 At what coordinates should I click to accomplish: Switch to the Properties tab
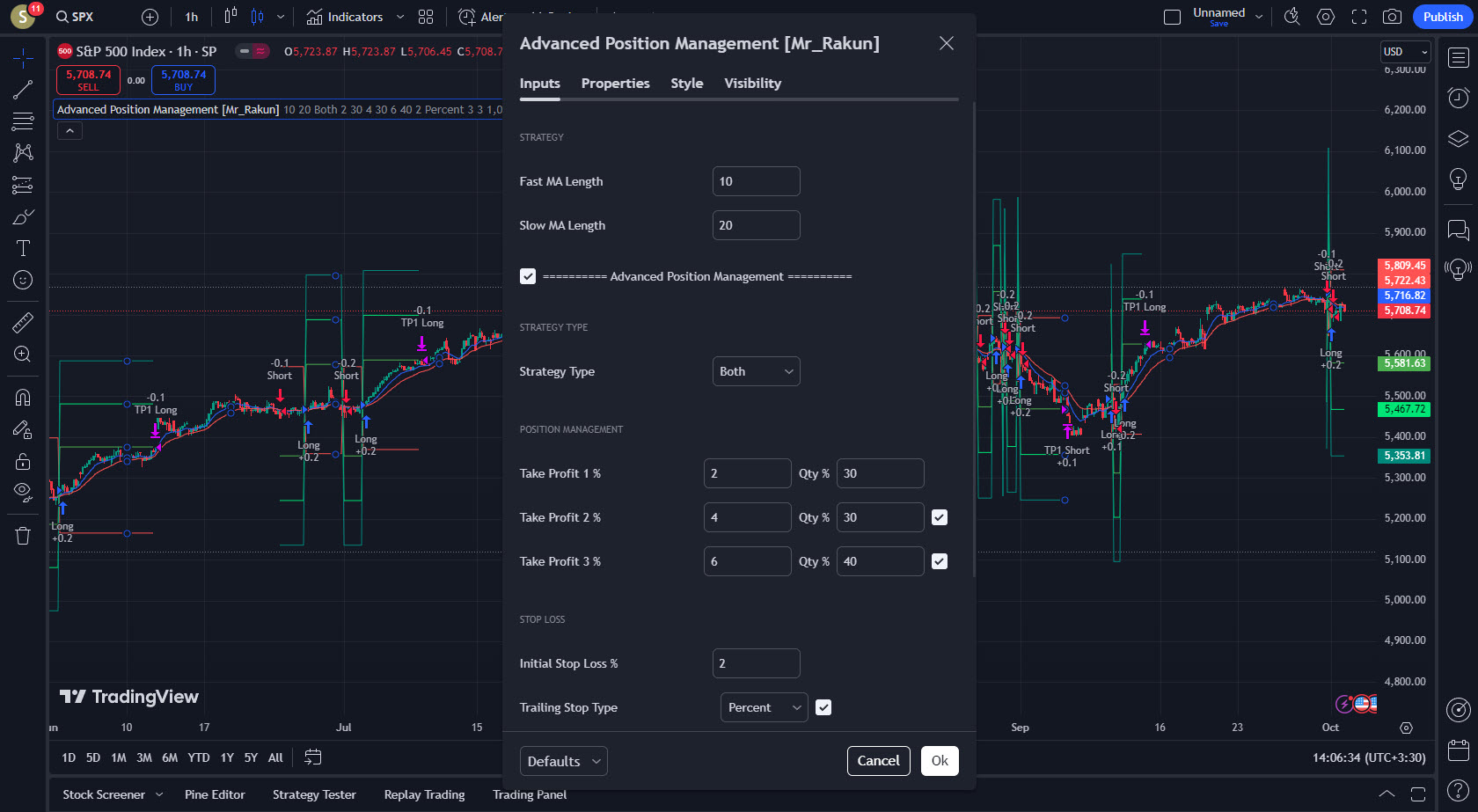coord(615,84)
